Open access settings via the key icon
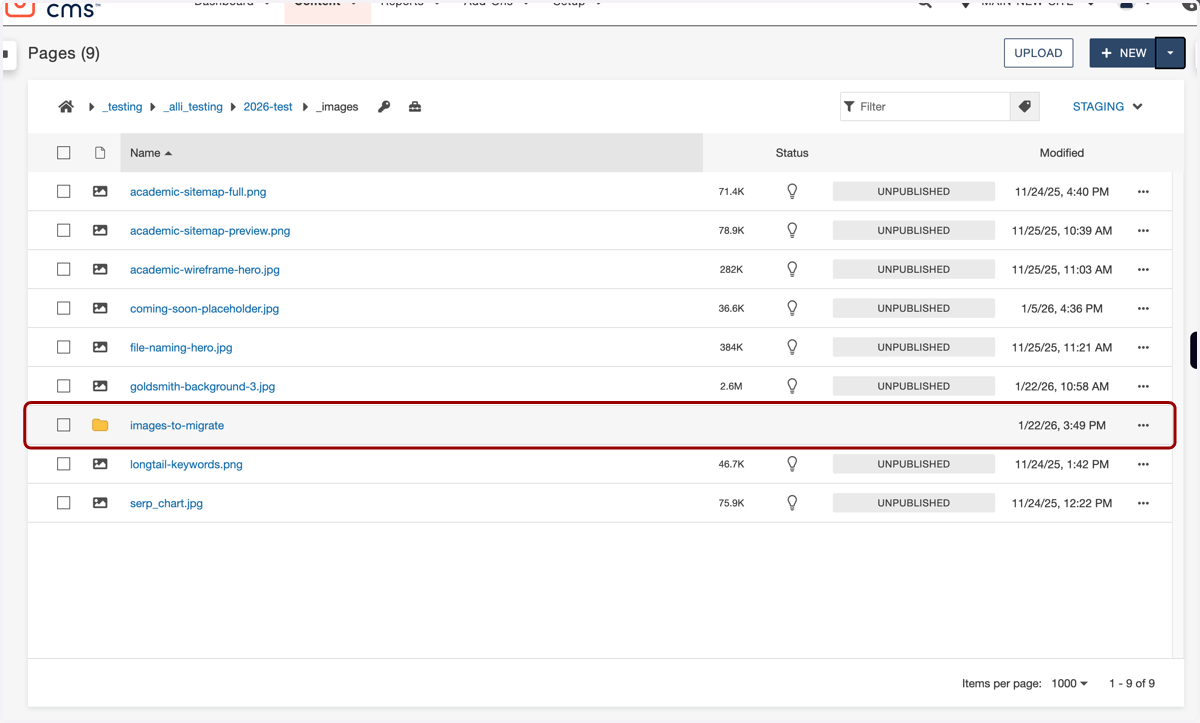 (x=384, y=107)
